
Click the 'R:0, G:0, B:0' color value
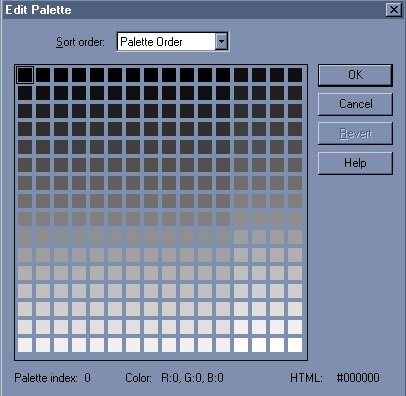tap(192, 378)
